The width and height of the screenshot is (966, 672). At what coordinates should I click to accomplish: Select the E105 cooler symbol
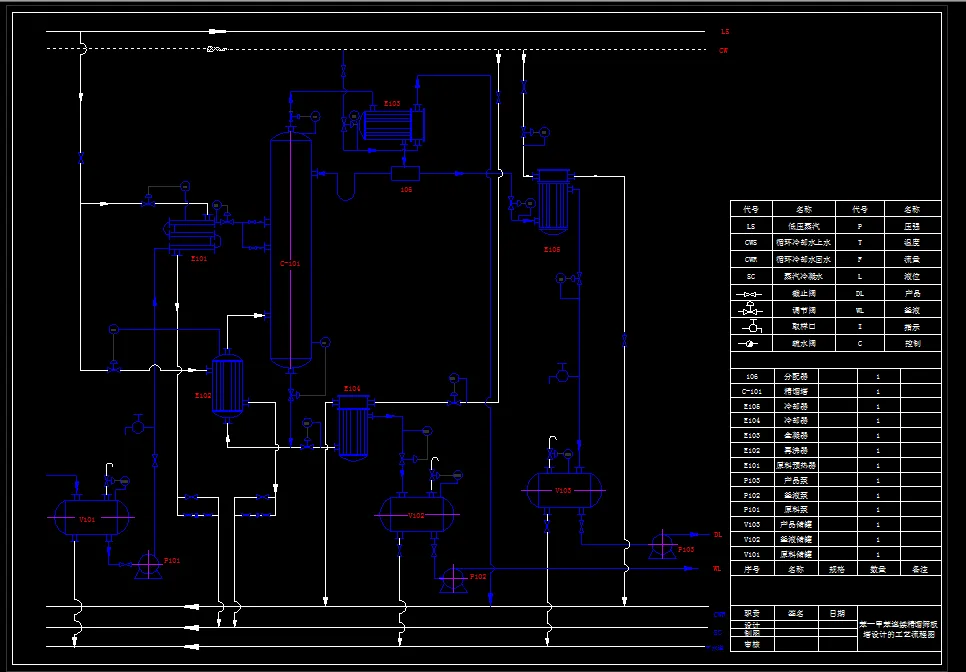click(553, 202)
